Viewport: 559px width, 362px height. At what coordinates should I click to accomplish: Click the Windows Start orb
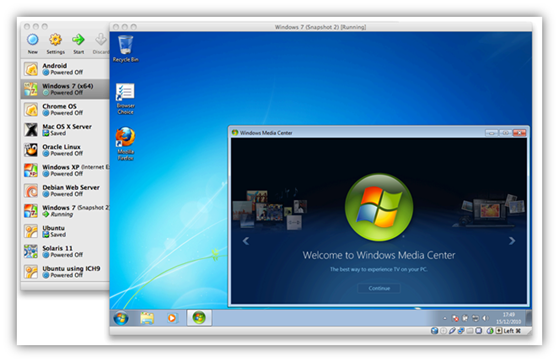[121, 318]
